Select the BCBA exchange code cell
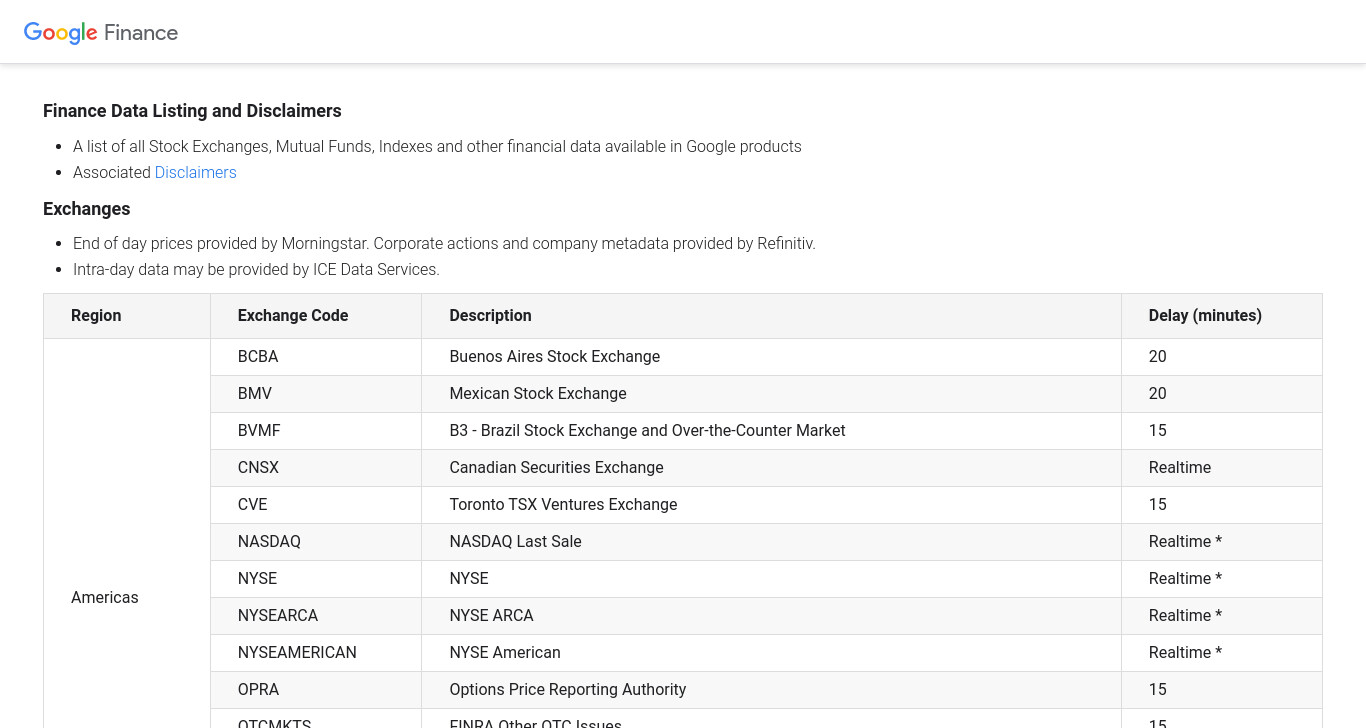Viewport: 1366px width, 728px height. tap(316, 357)
